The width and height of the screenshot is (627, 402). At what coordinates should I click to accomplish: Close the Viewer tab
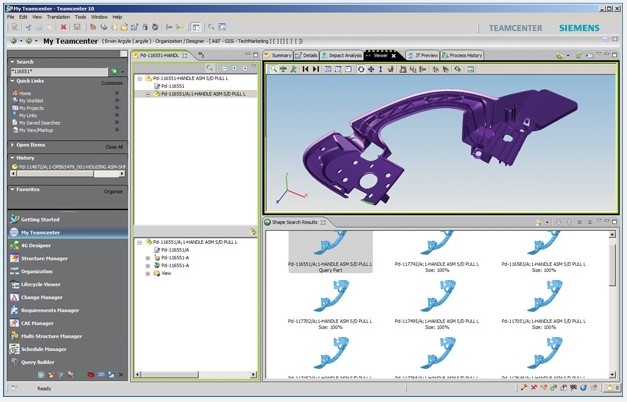point(393,56)
